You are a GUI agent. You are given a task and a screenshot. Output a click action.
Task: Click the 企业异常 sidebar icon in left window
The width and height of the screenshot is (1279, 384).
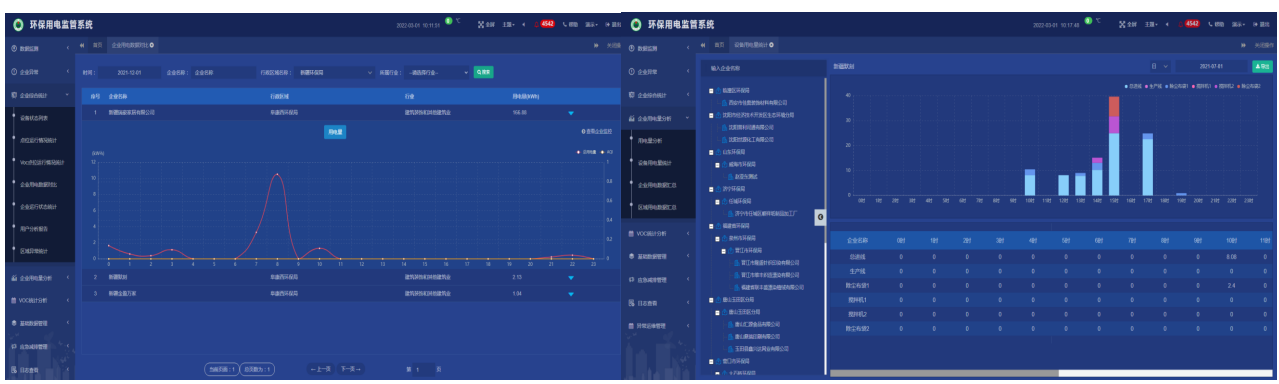(x=13, y=72)
